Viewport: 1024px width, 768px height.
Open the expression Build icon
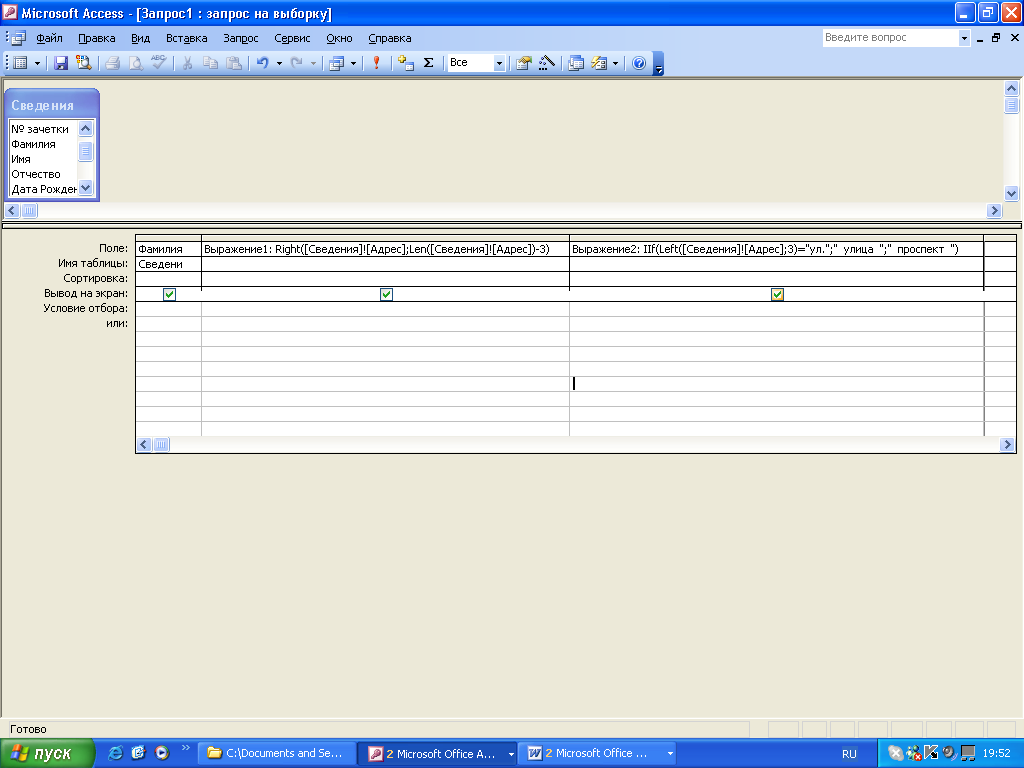click(547, 63)
